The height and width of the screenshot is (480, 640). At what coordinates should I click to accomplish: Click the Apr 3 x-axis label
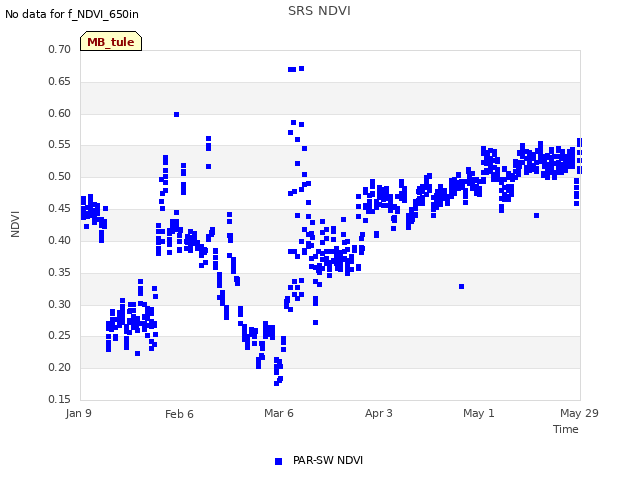[378, 413]
